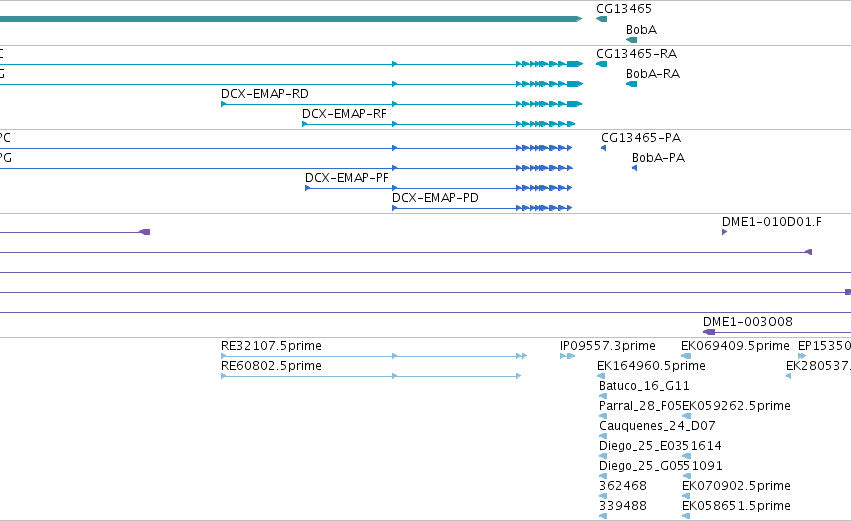Click the CG13465-PA protein label

point(640,138)
